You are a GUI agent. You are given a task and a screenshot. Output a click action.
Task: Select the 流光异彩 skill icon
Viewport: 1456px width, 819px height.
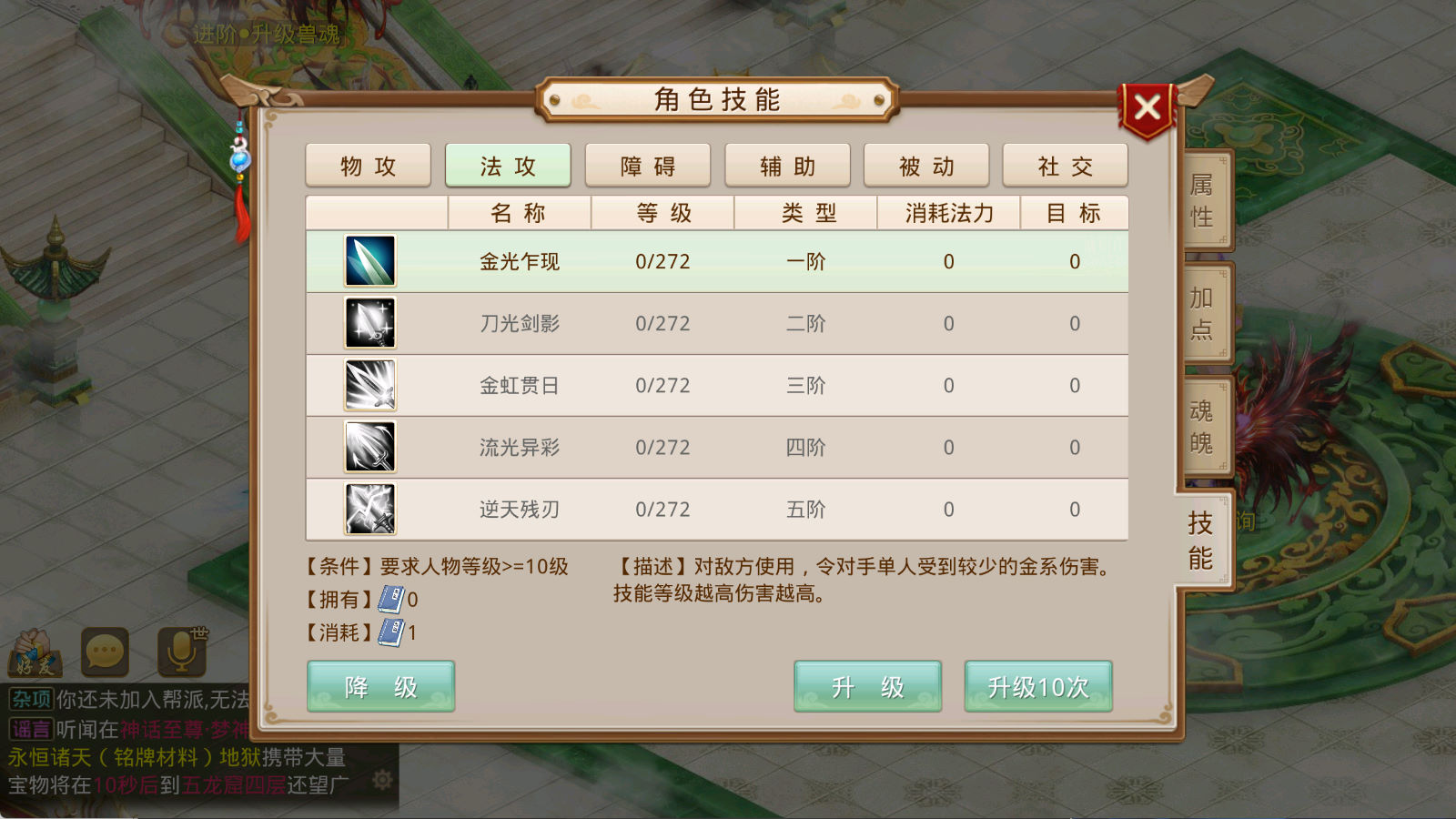pos(370,447)
